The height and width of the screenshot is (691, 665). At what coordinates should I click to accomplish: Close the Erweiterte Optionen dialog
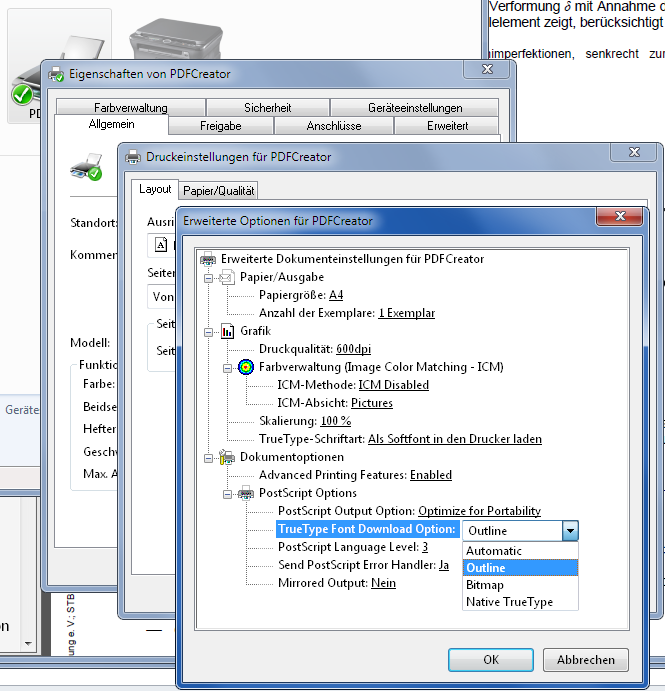tap(620, 216)
